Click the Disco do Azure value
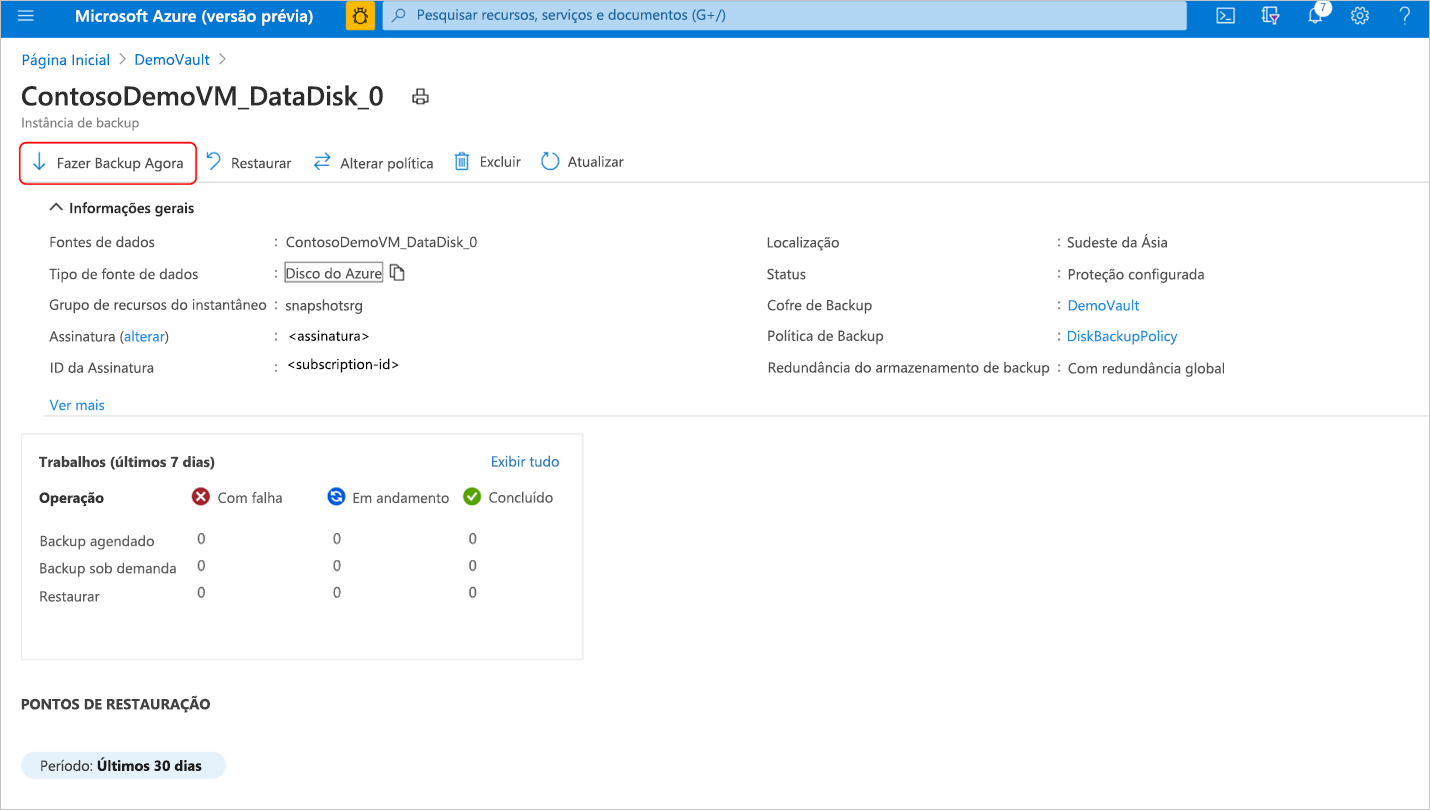The image size is (1430, 810). (334, 273)
